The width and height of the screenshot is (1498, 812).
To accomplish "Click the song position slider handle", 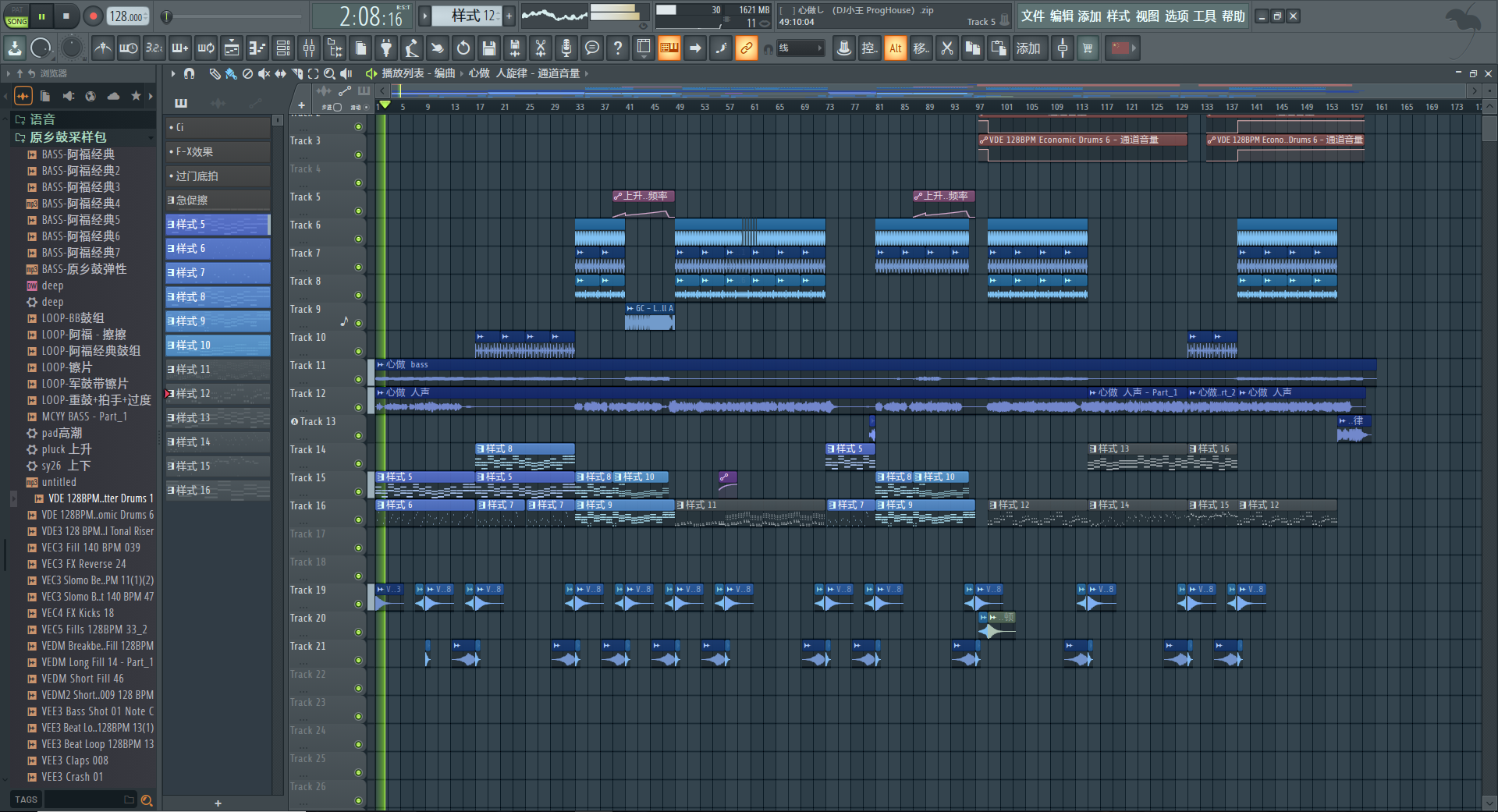I will (166, 16).
